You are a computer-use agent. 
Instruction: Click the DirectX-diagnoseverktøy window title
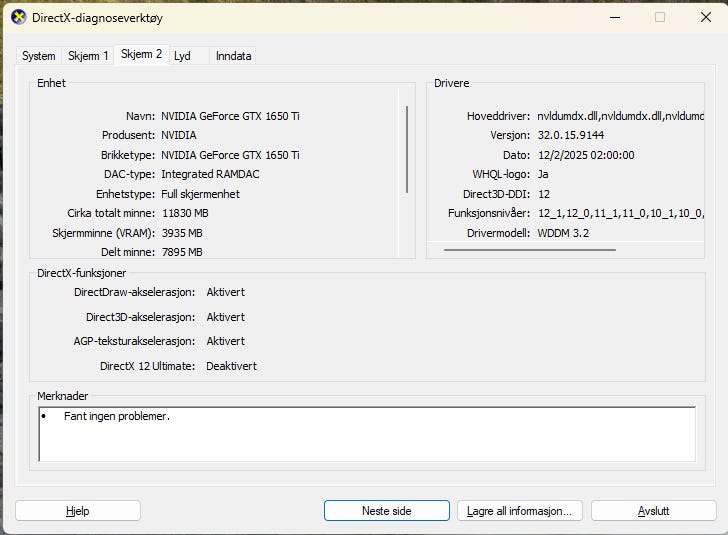point(97,18)
